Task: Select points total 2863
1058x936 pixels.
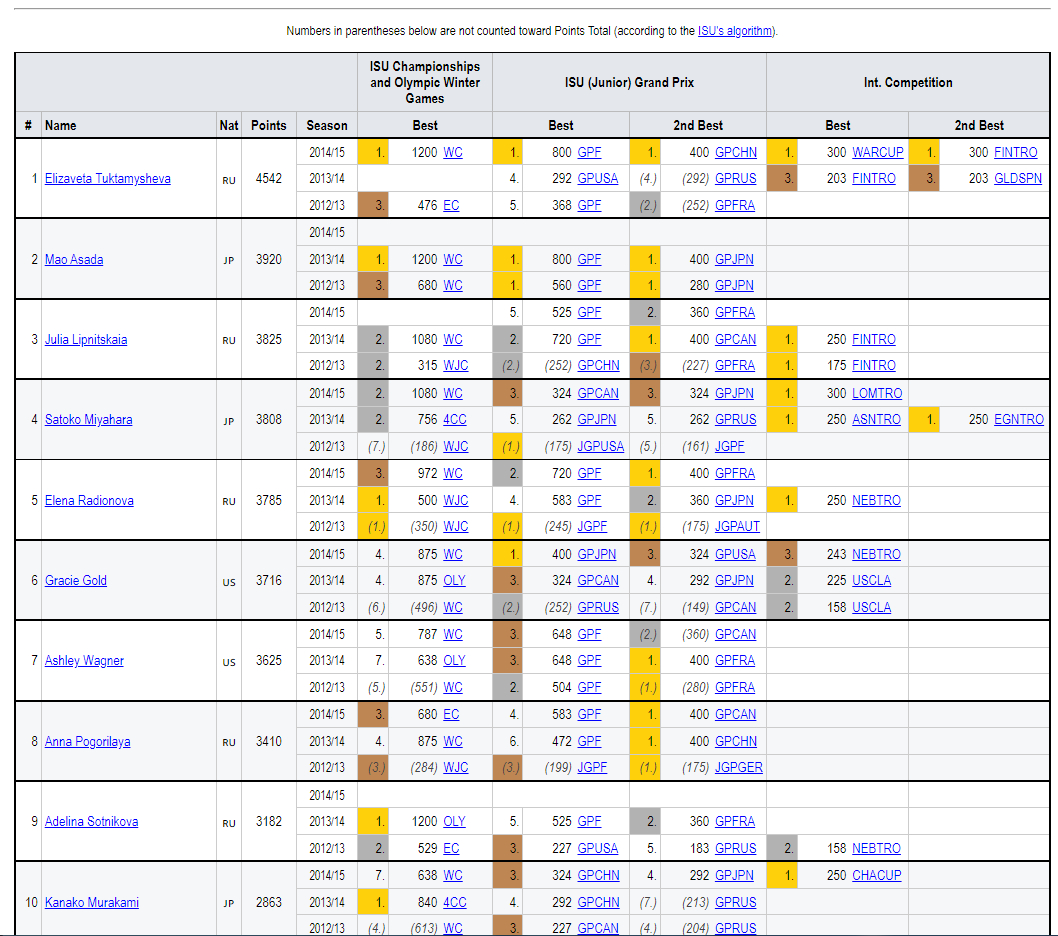Action: (269, 902)
